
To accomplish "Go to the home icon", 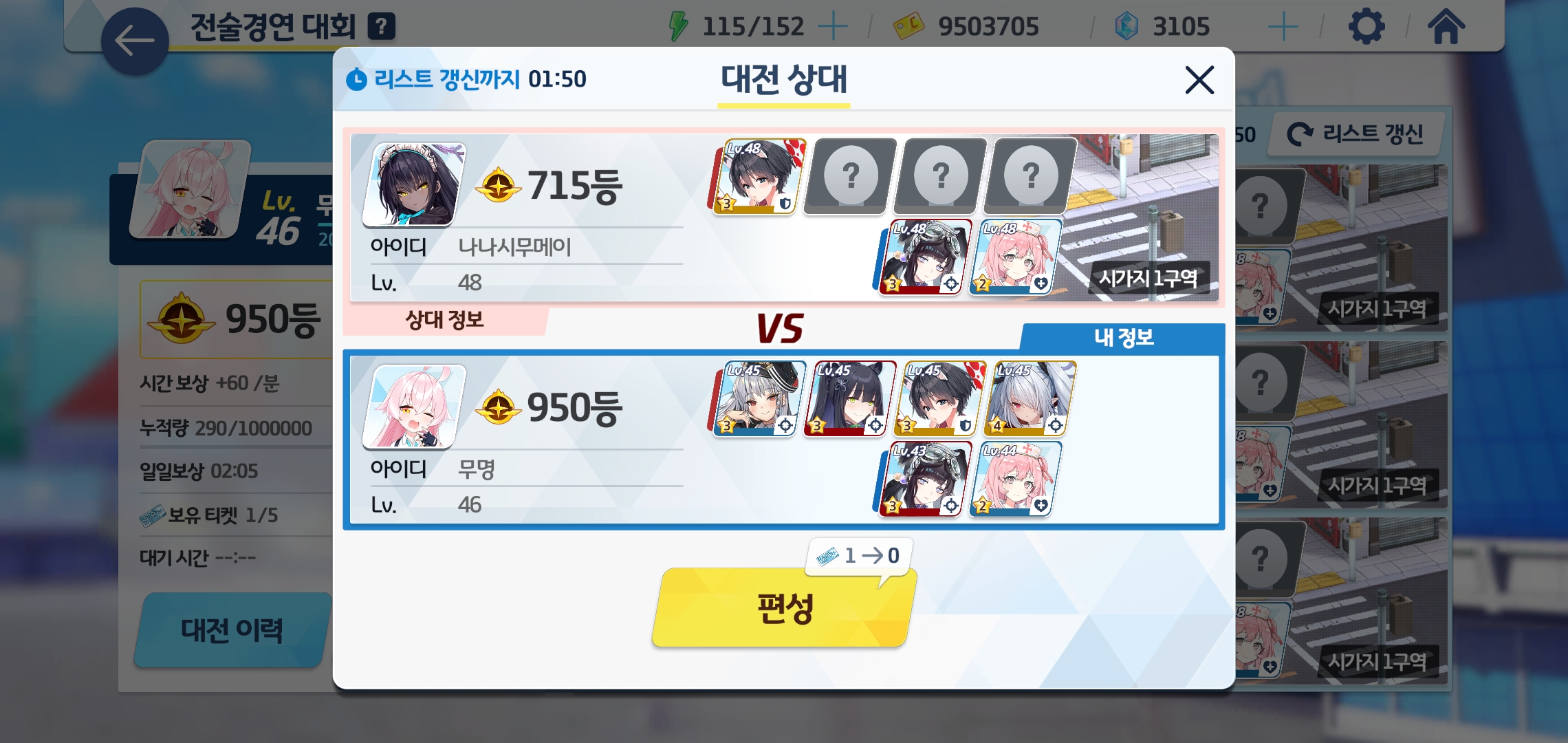I will point(1446,26).
